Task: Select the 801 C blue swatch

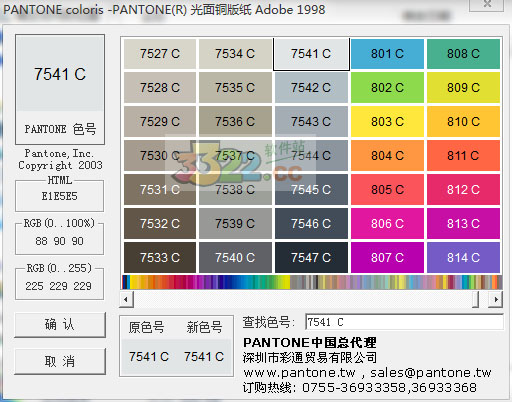Action: (x=387, y=54)
